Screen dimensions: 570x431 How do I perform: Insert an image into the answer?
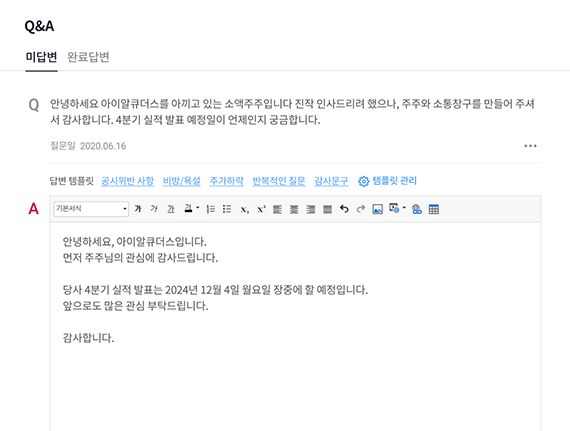pos(378,209)
